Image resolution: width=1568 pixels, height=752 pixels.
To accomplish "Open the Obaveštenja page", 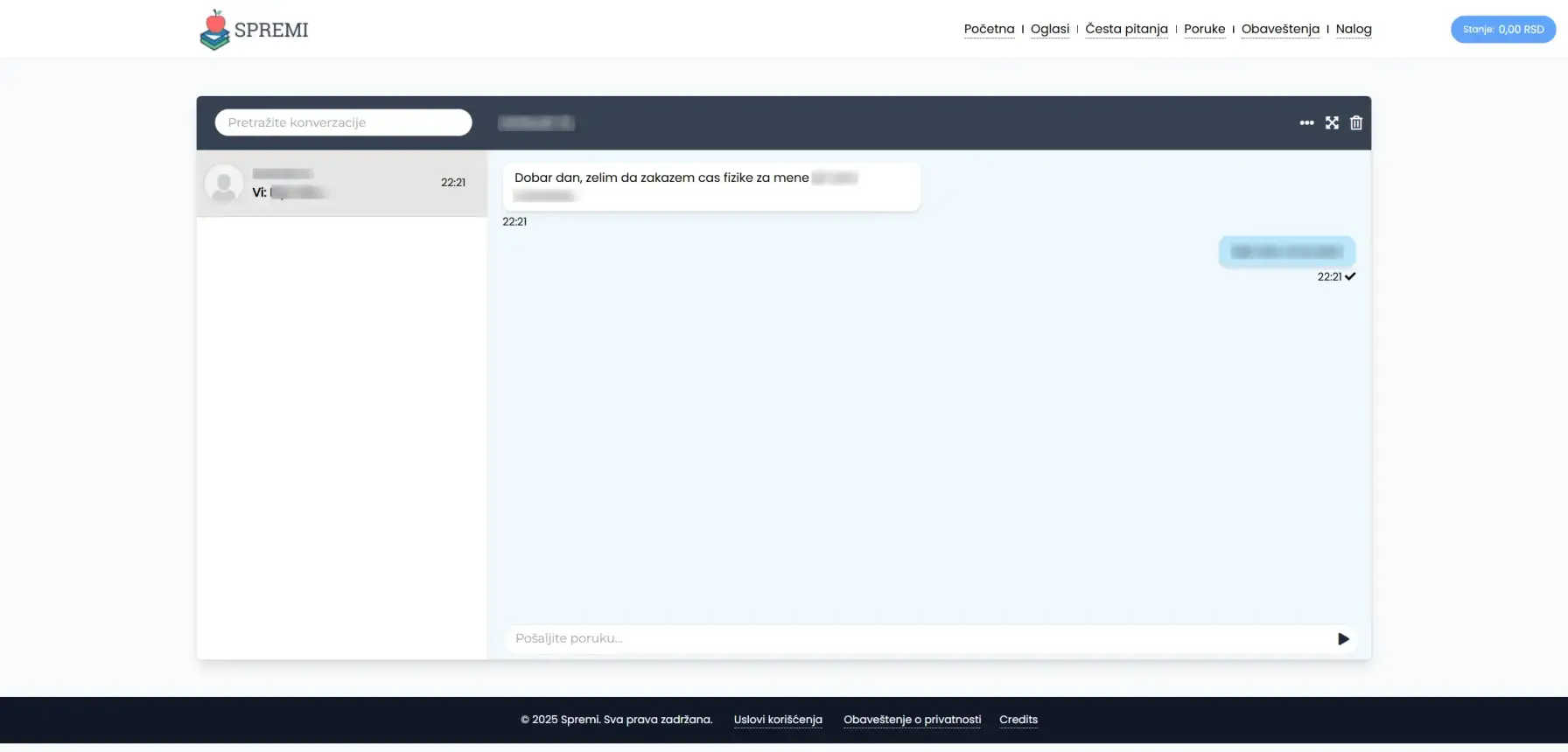I will 1280,29.
